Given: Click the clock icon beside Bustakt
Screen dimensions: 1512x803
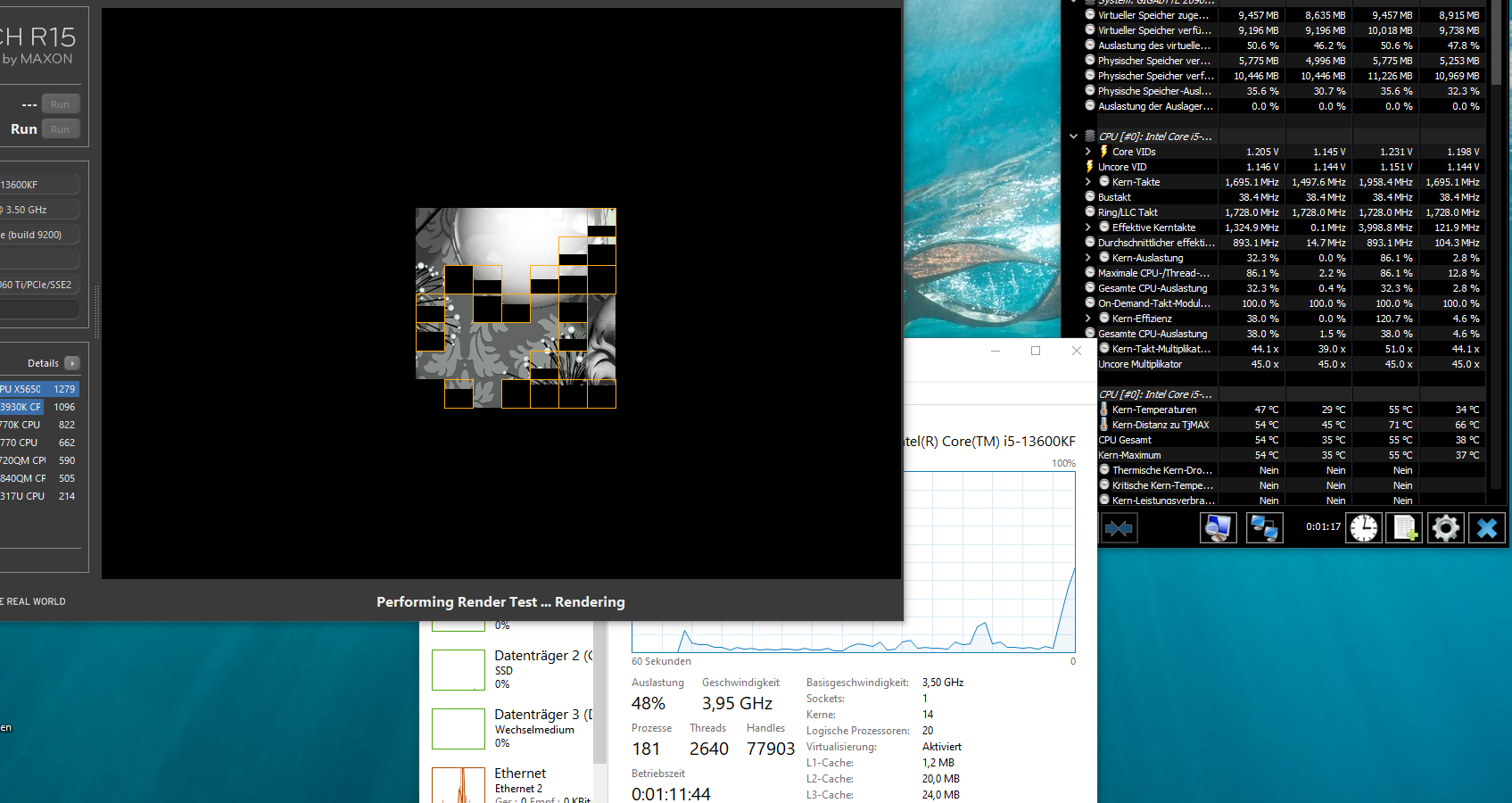Looking at the screenshot, I should coord(1090,197).
